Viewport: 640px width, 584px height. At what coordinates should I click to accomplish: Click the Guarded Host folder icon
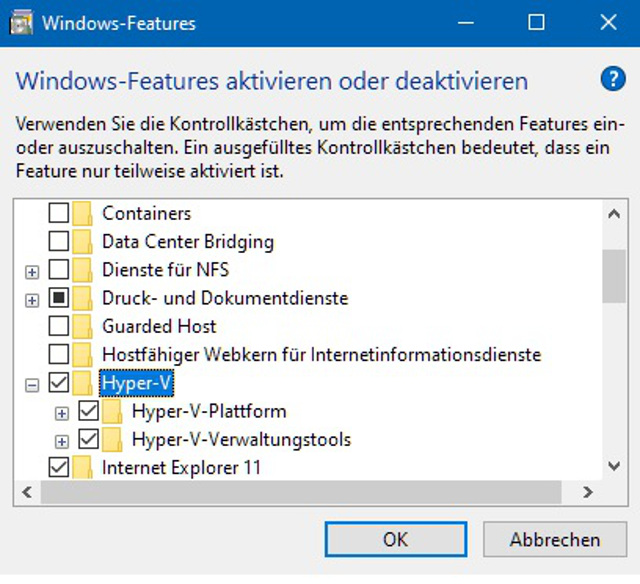[x=82, y=326]
